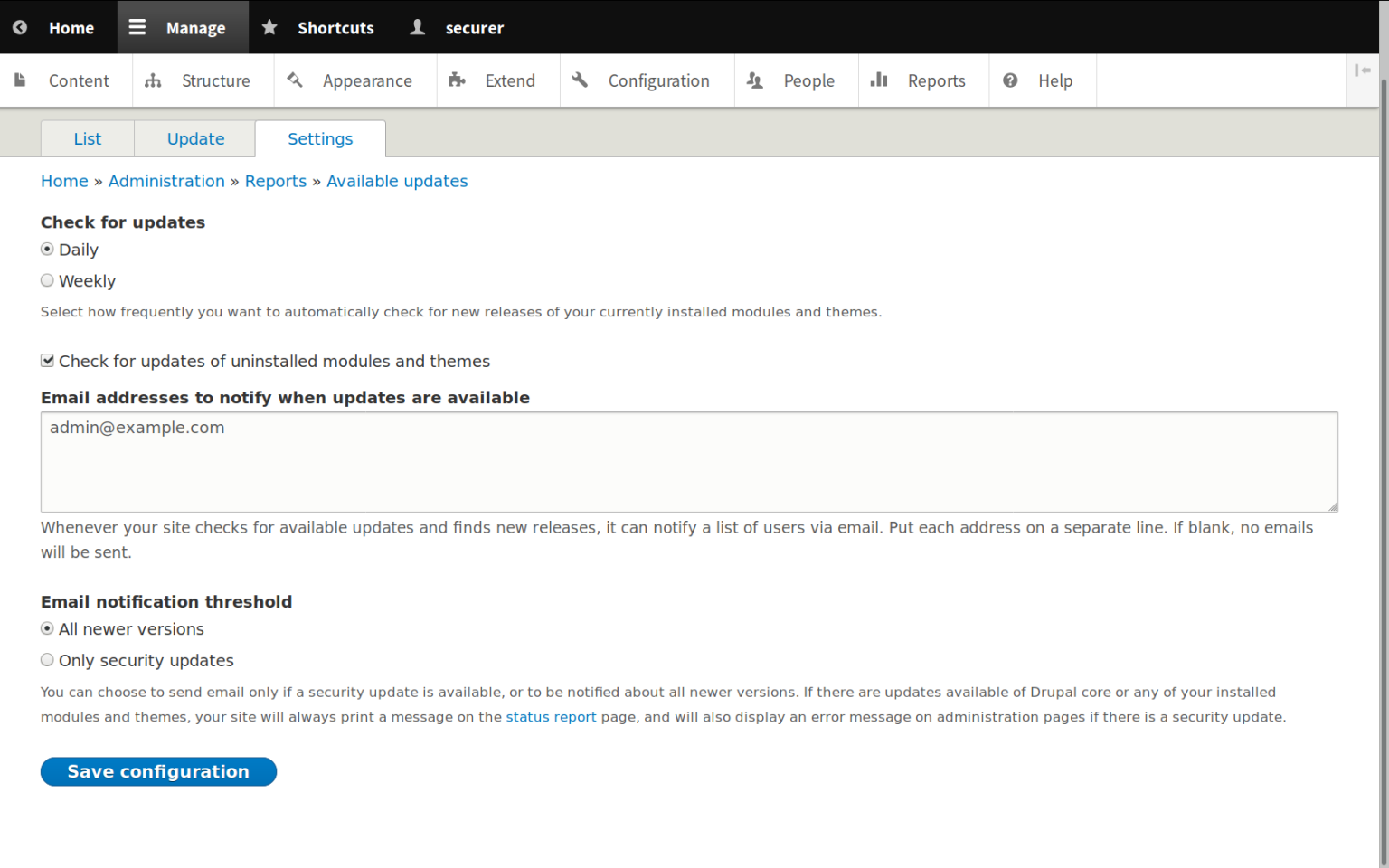The image size is (1389, 868).
Task: Open the Extend modules icon
Action: click(x=458, y=80)
